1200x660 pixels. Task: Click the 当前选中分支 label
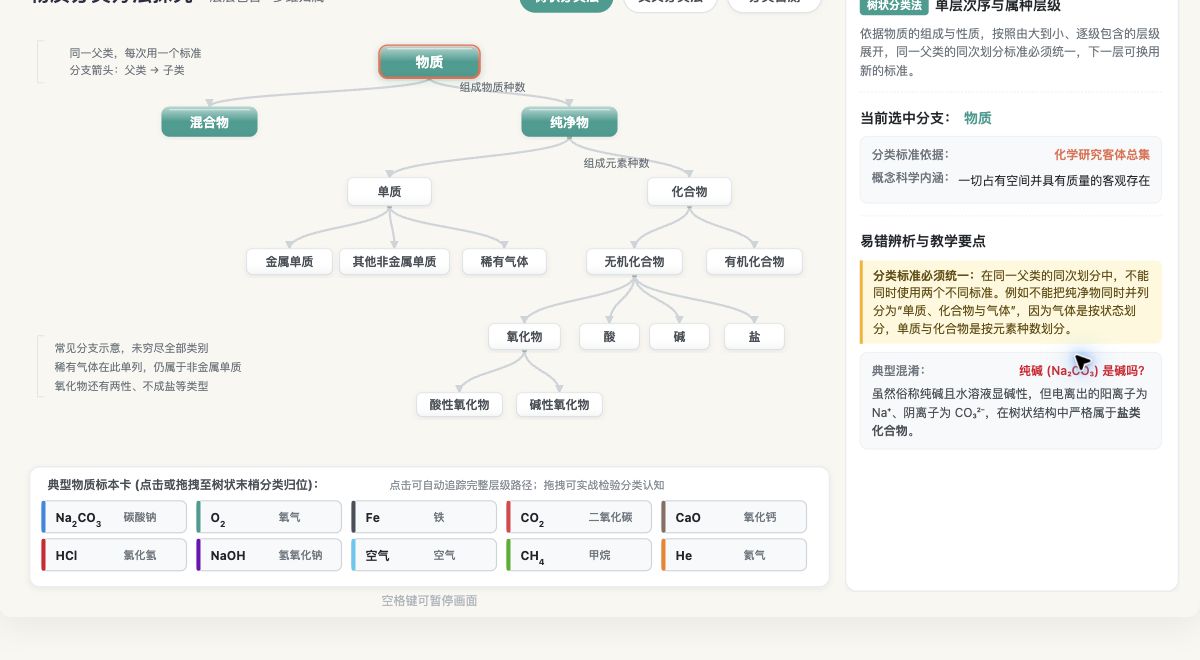[905, 118]
